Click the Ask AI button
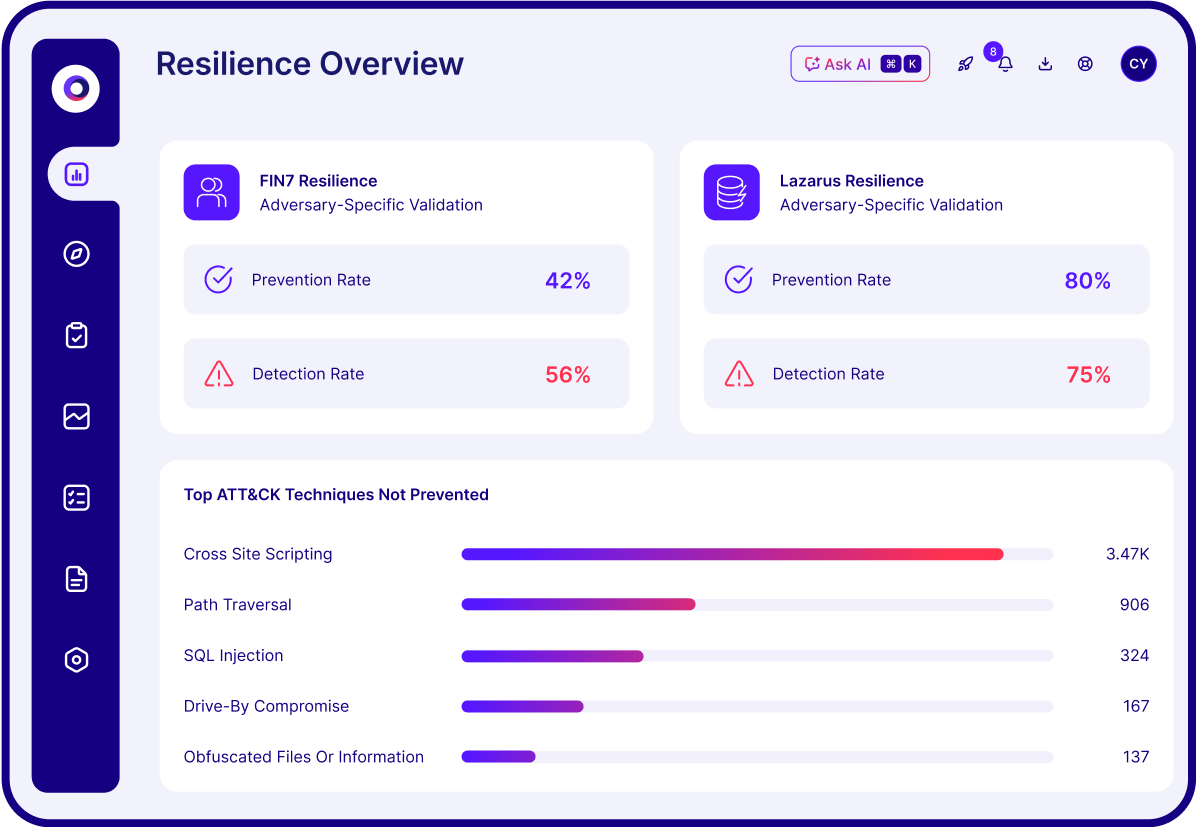The height and width of the screenshot is (827, 1196). coord(860,64)
